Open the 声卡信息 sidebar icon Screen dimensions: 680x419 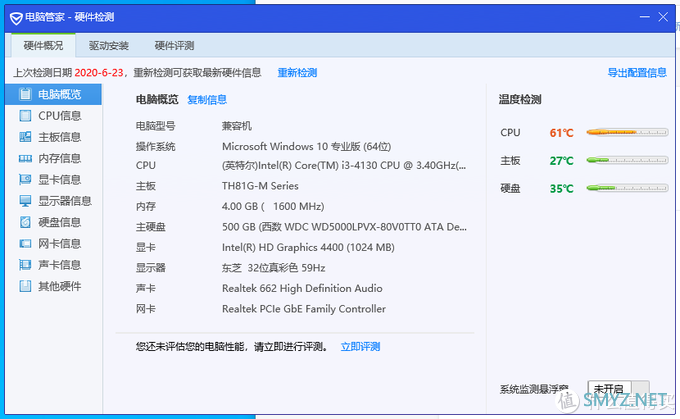point(25,265)
